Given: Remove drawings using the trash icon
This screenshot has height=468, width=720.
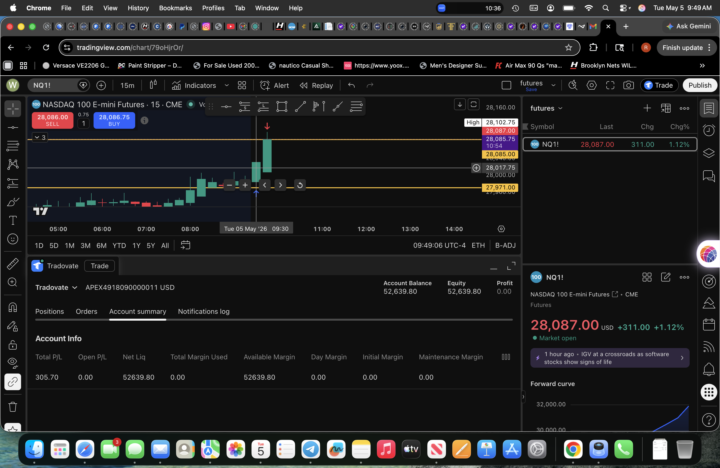Looking at the screenshot, I should tap(13, 407).
